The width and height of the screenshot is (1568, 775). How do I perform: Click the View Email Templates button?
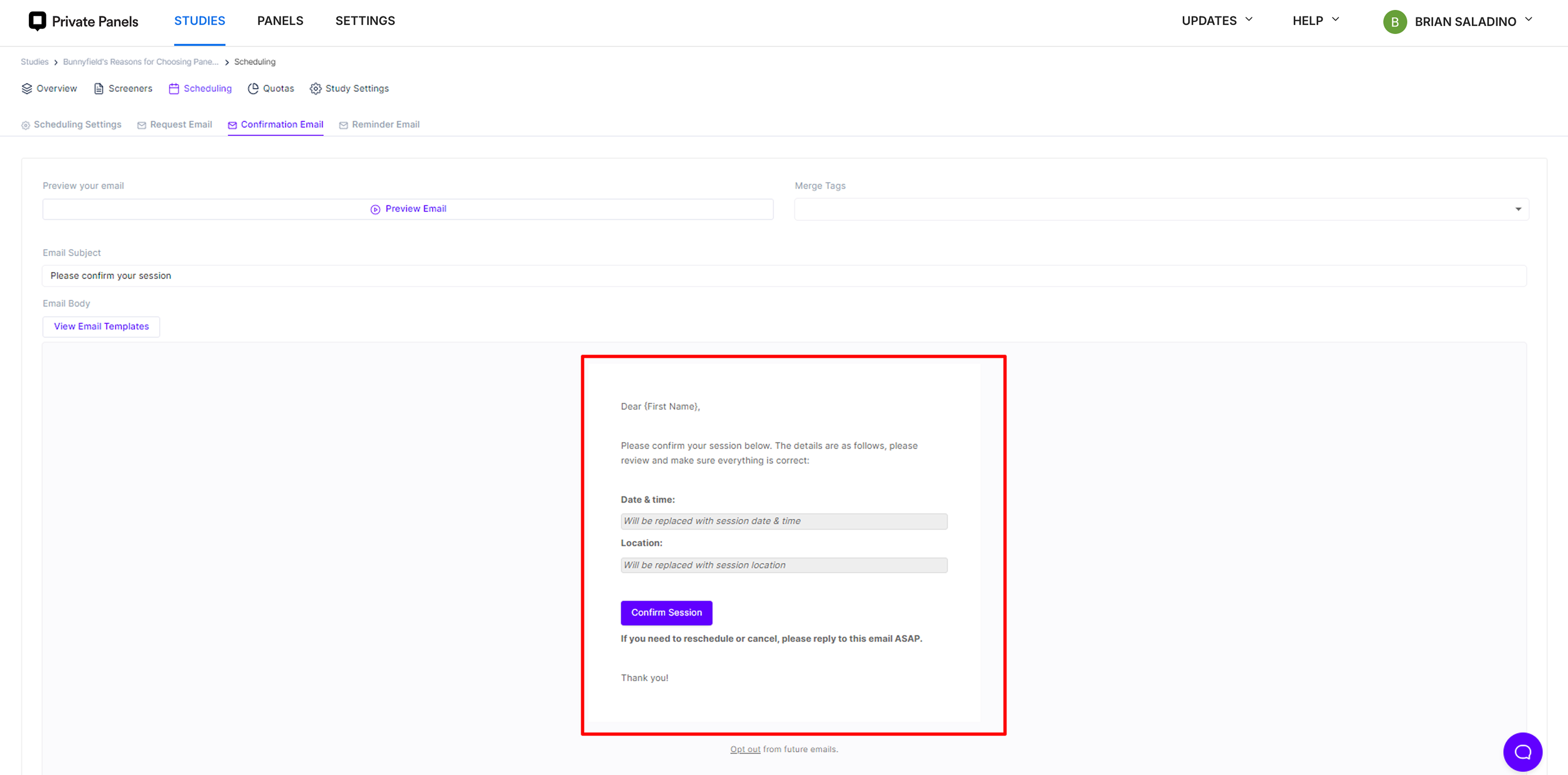point(101,327)
